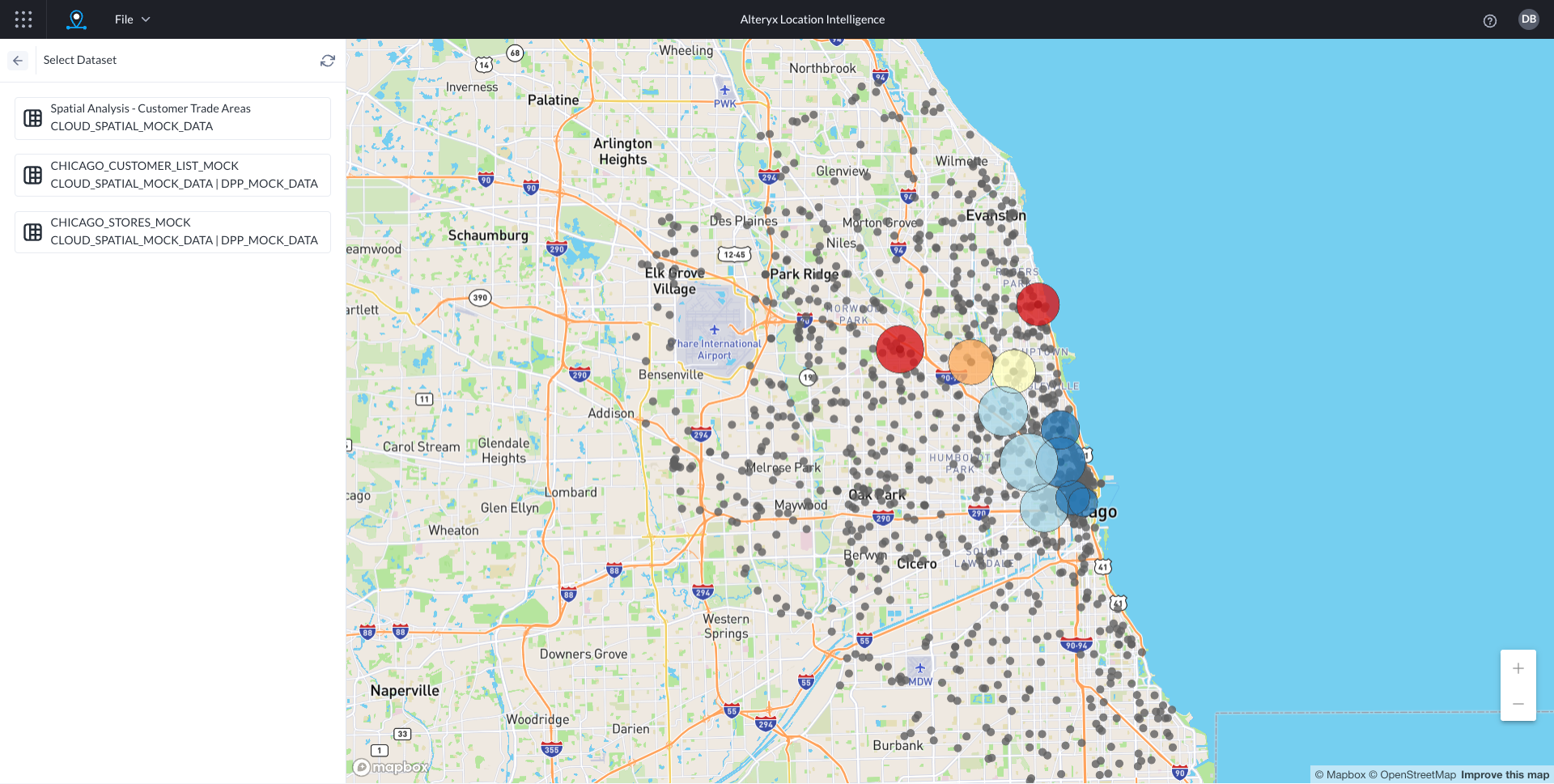Click the Evanston map label
1554x784 pixels.
[996, 215]
